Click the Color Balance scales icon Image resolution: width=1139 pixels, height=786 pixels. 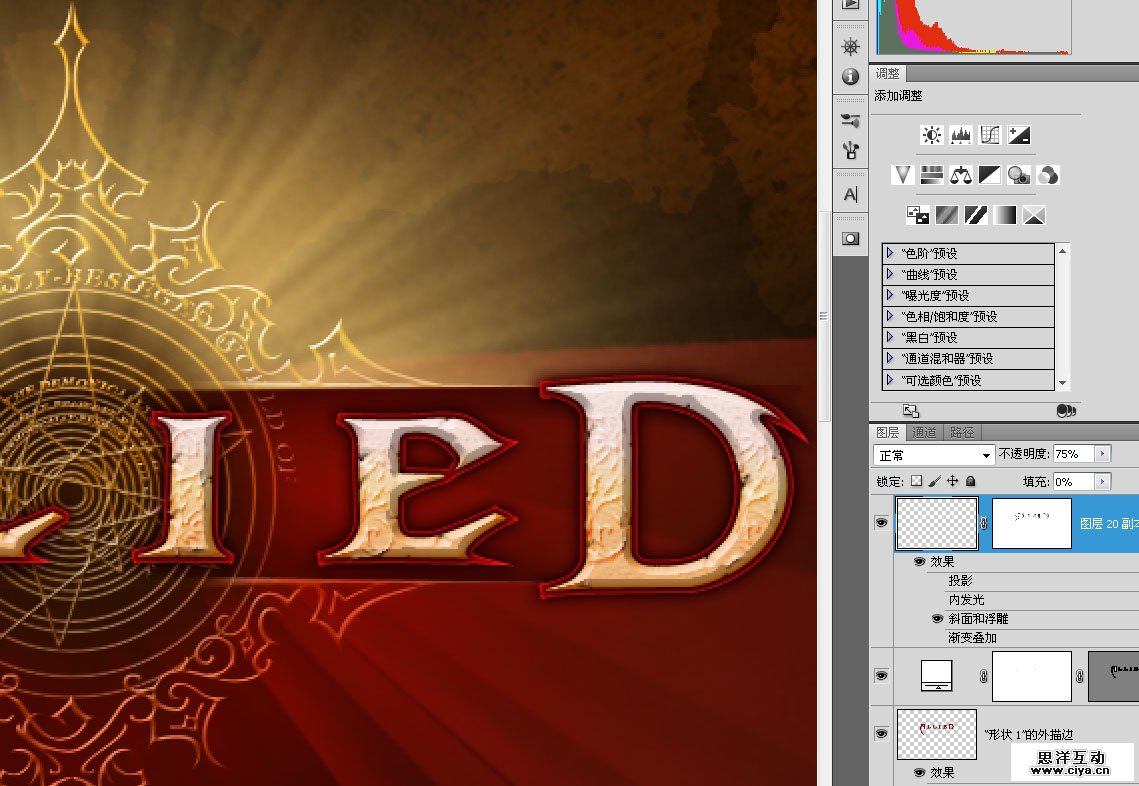pos(961,175)
